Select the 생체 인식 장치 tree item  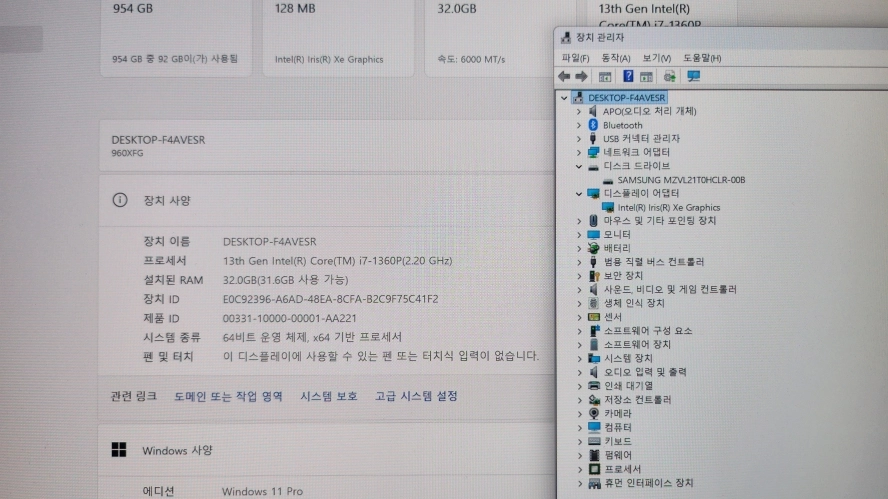[x=634, y=303]
